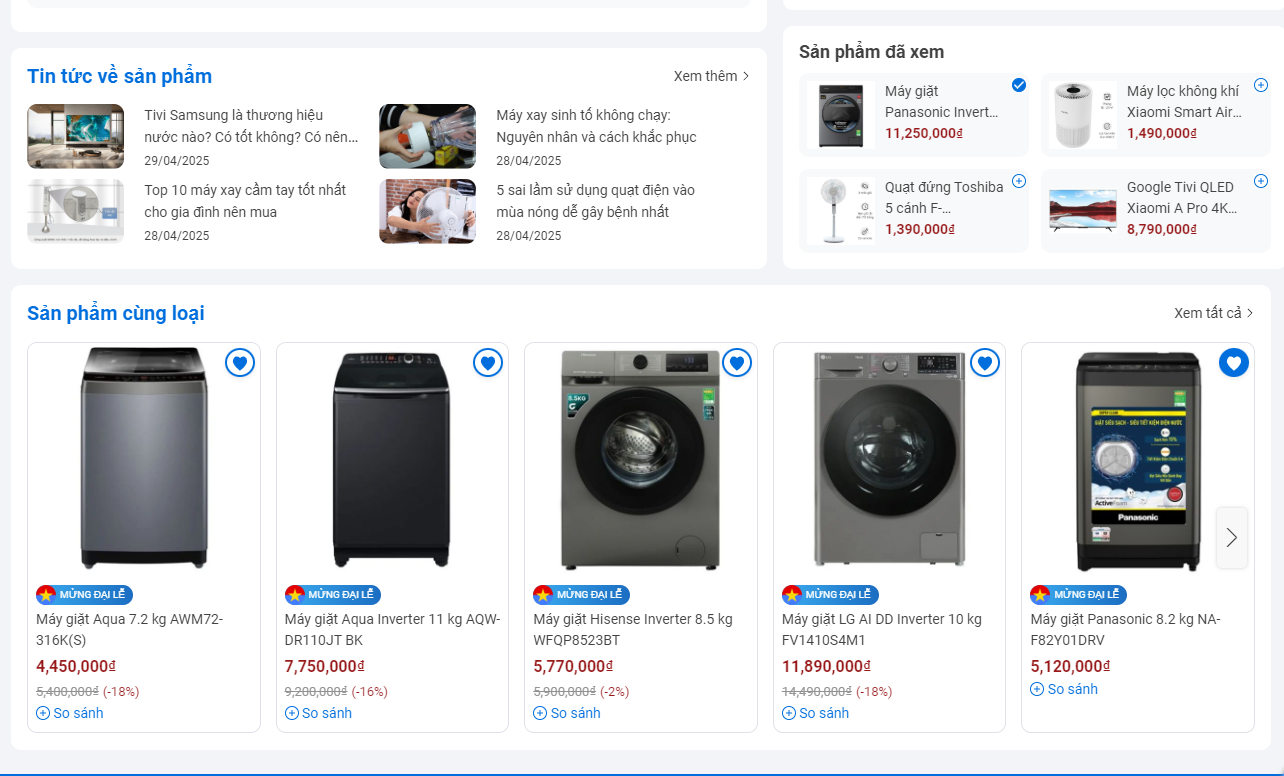Click the blender not working article thumbnail

(427, 136)
